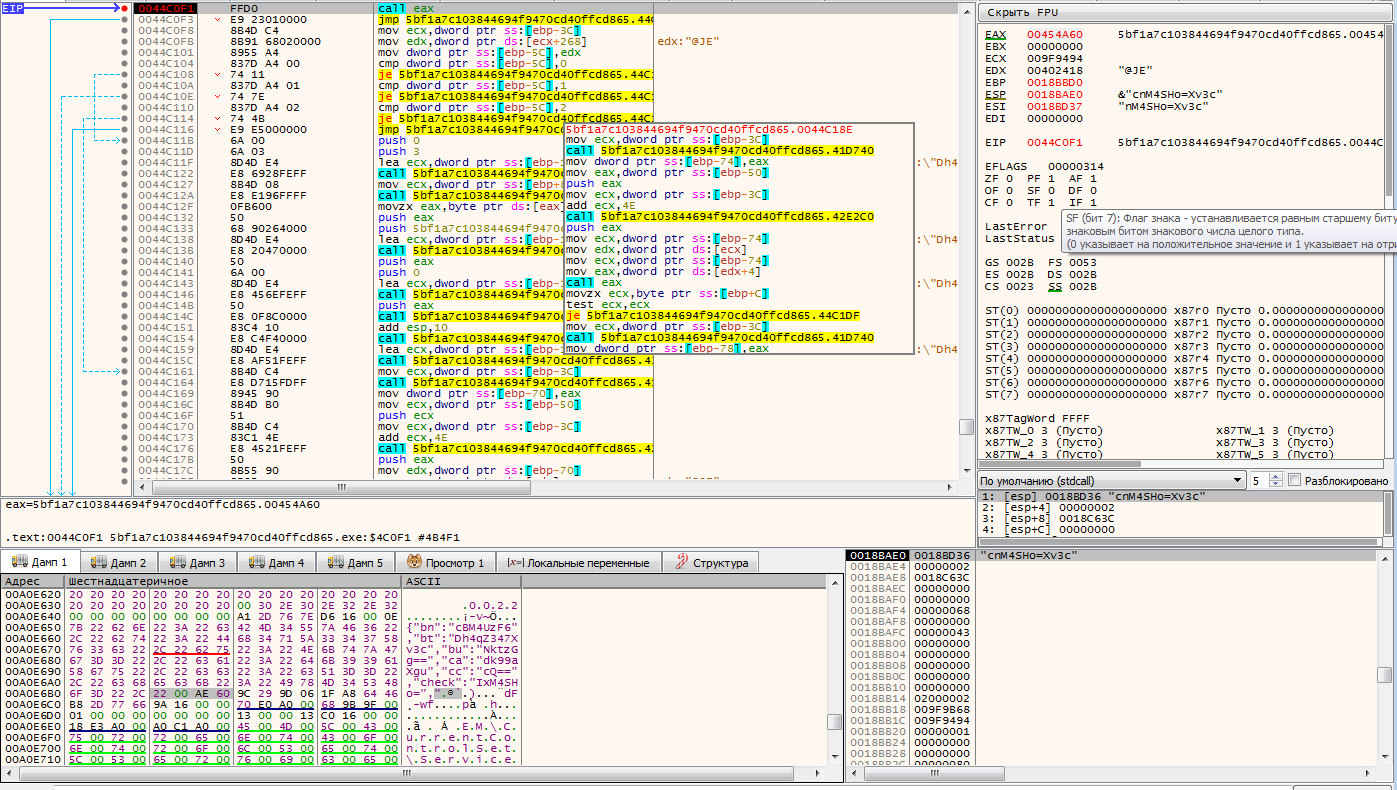Toggle the Разблокировано checkbox
1397x790 pixels.
pos(1296,481)
